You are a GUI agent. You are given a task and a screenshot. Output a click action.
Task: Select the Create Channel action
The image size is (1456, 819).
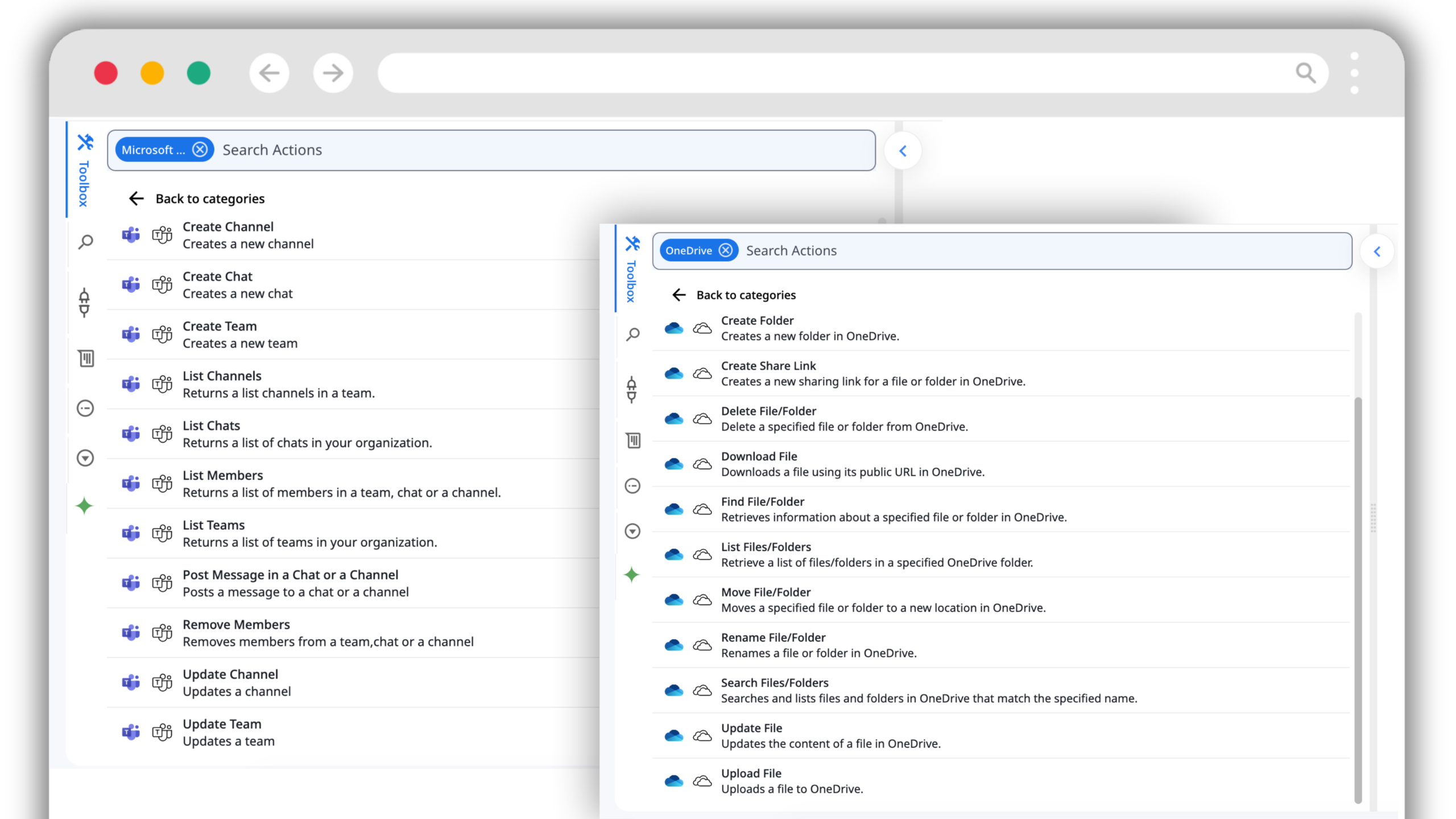point(353,235)
